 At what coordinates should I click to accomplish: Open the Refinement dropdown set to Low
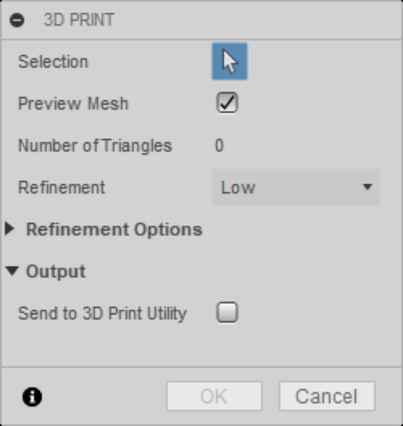296,187
